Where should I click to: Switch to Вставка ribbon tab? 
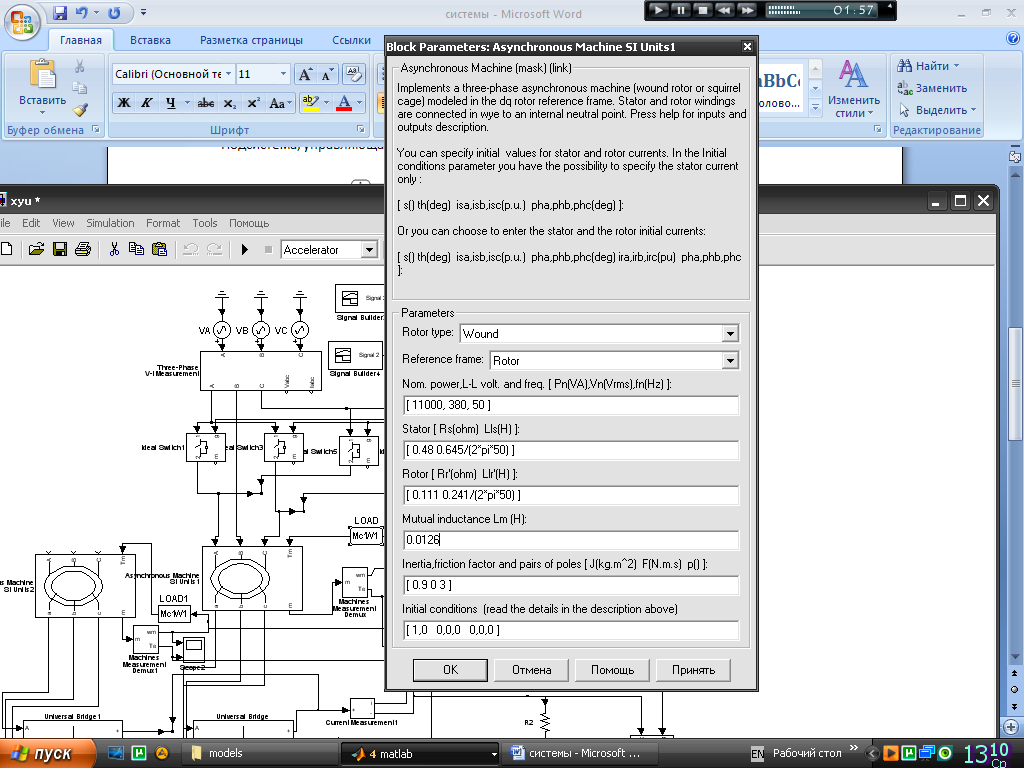point(150,40)
